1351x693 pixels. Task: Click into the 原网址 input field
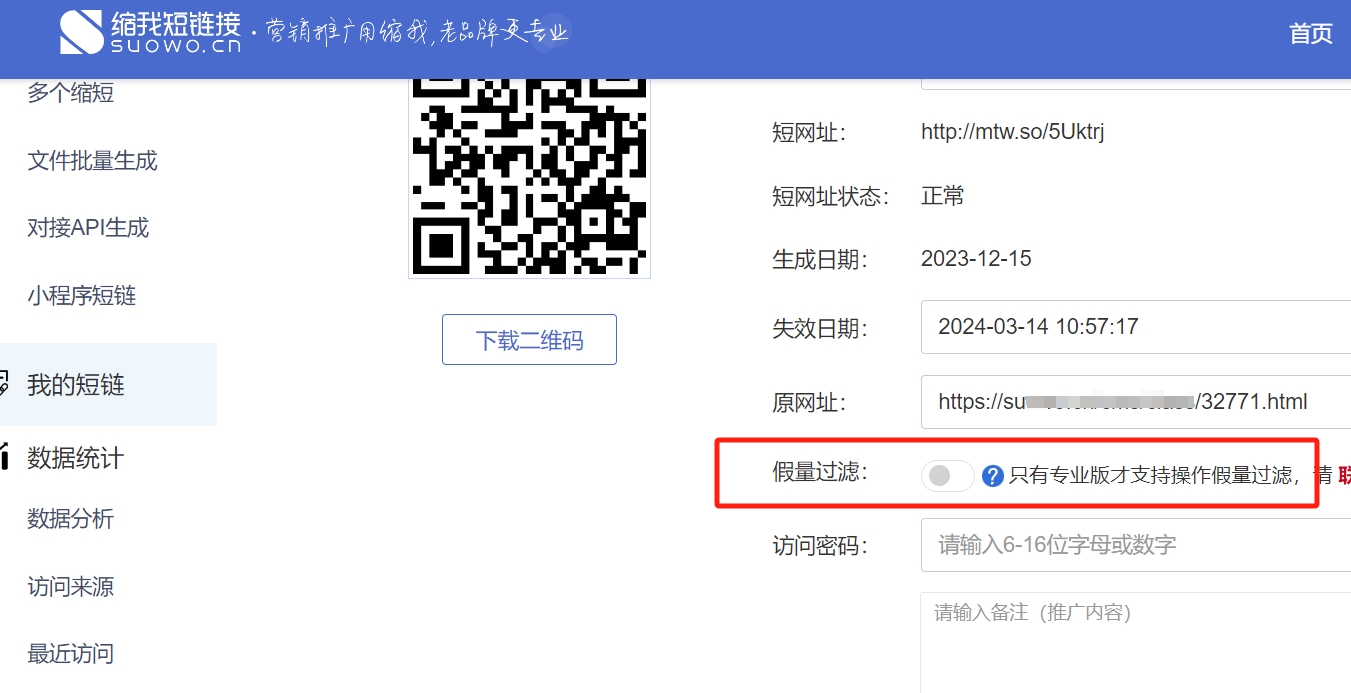[1135, 402]
